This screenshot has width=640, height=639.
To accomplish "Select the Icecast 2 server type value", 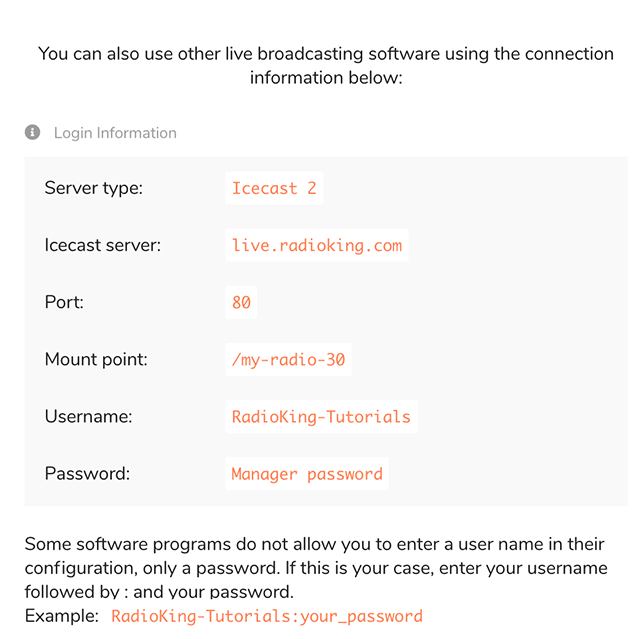I will click(273, 188).
